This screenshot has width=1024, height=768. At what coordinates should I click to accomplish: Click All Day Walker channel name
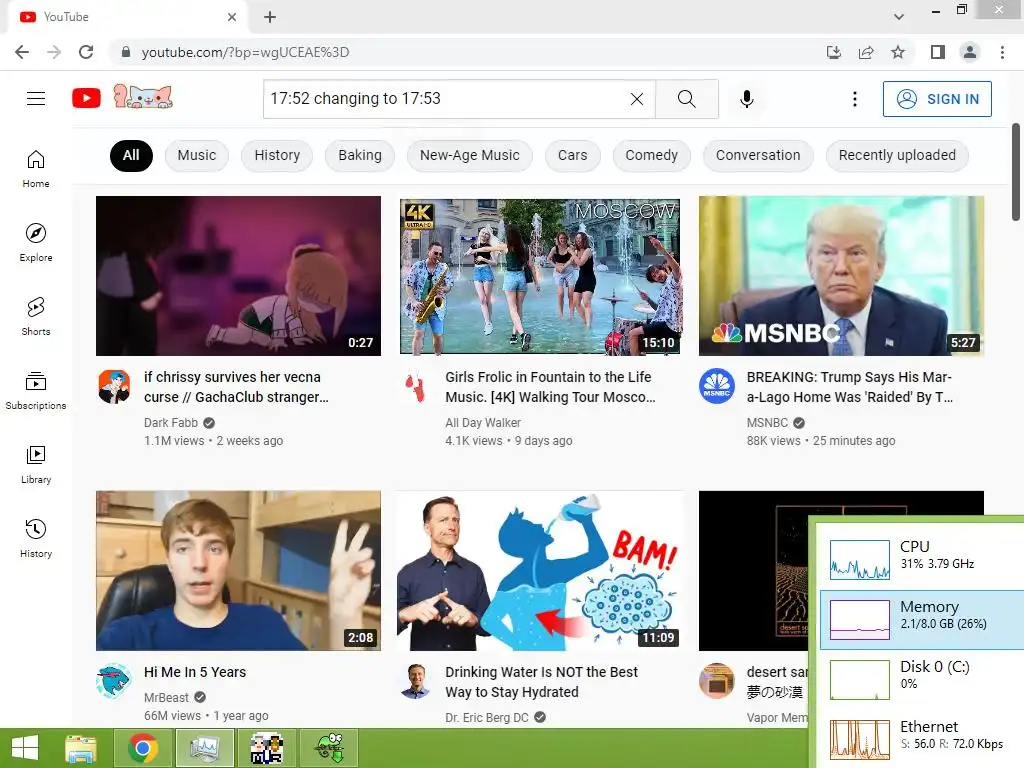[x=483, y=423]
